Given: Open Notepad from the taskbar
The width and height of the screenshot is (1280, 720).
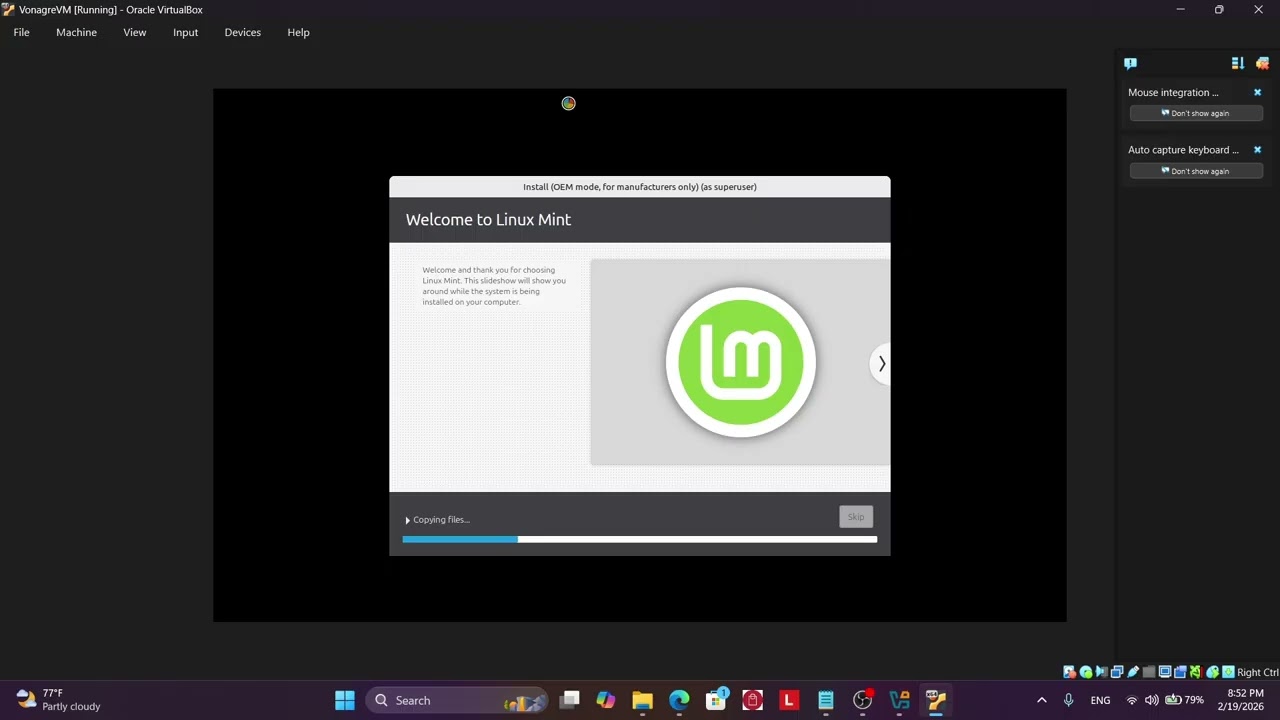Looking at the screenshot, I should tap(826, 700).
